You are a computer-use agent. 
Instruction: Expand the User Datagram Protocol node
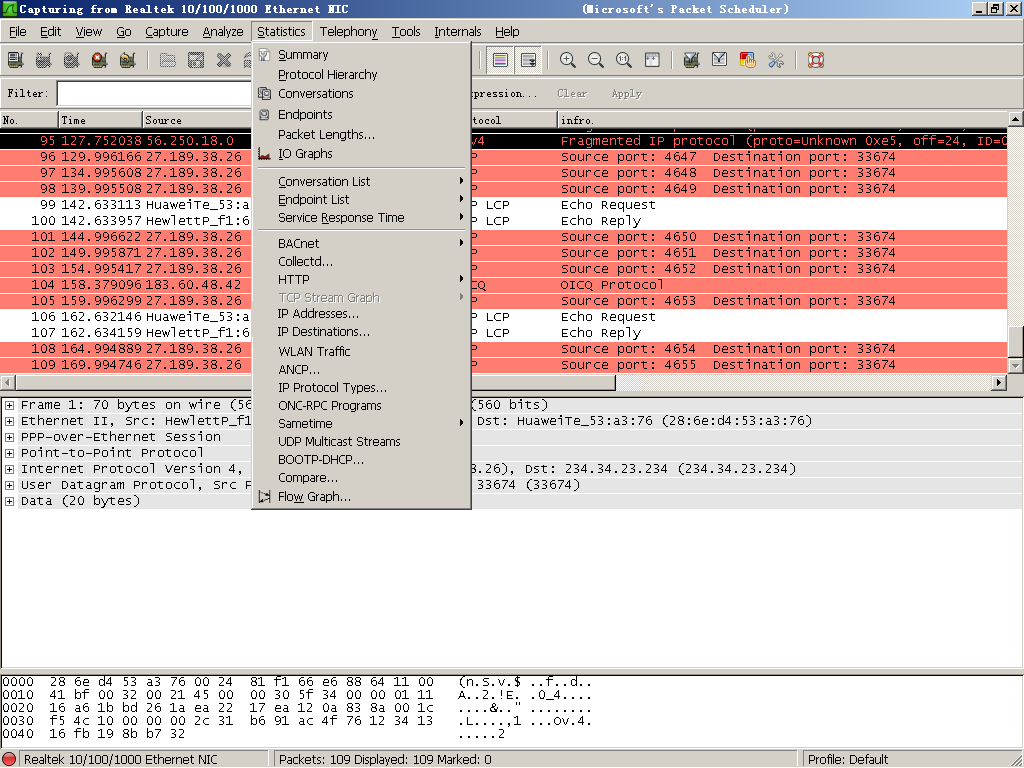9,485
